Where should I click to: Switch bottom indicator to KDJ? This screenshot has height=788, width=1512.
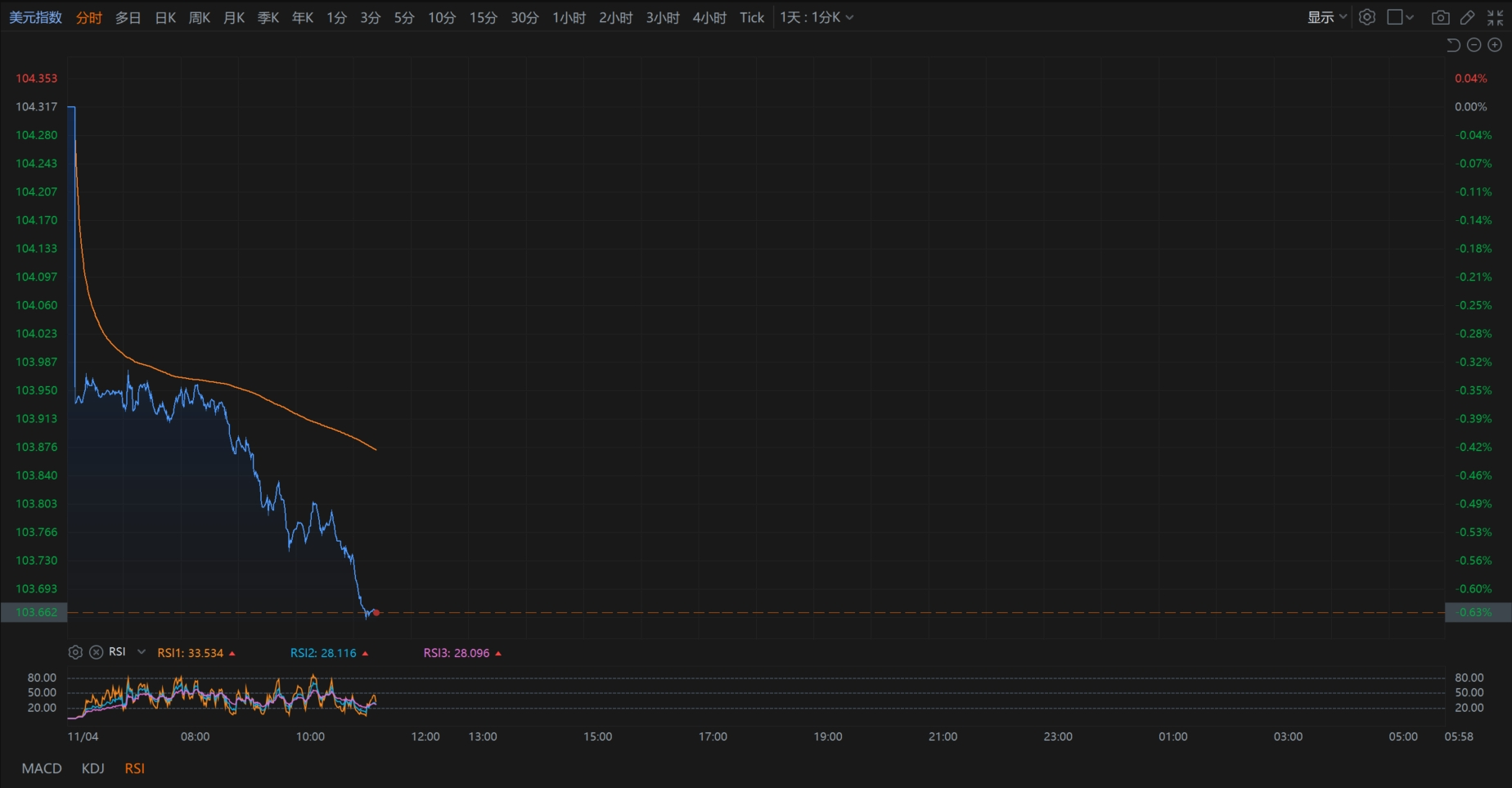coord(93,768)
